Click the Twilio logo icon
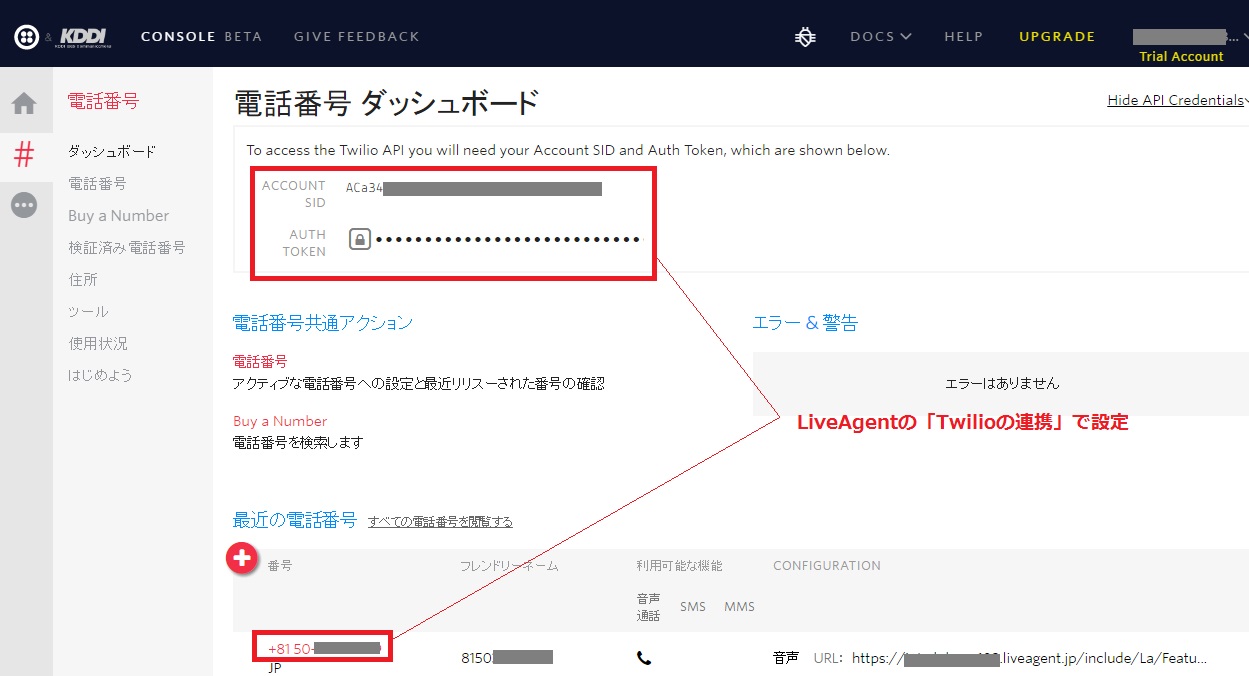1249x676 pixels. pyautogui.click(x=26, y=37)
